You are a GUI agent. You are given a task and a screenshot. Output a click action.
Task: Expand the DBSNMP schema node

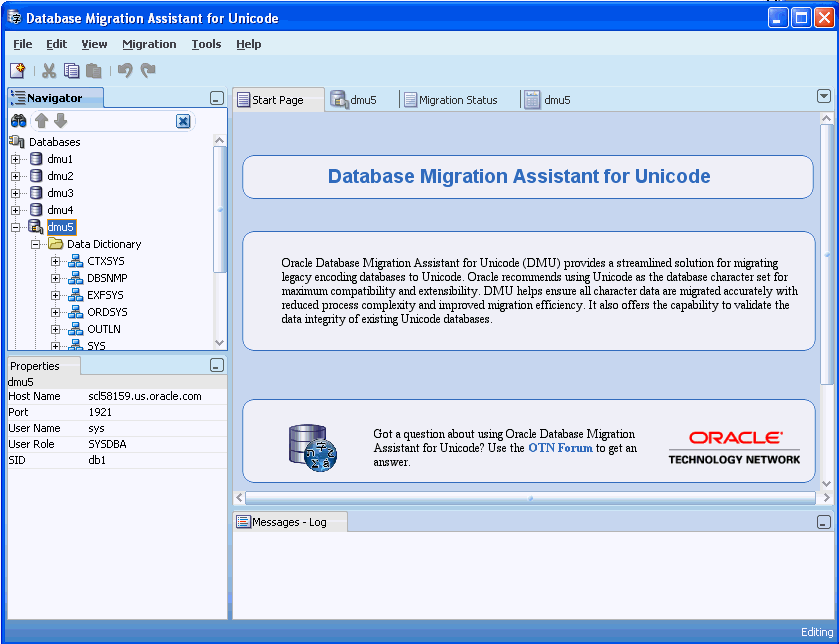[x=56, y=279]
